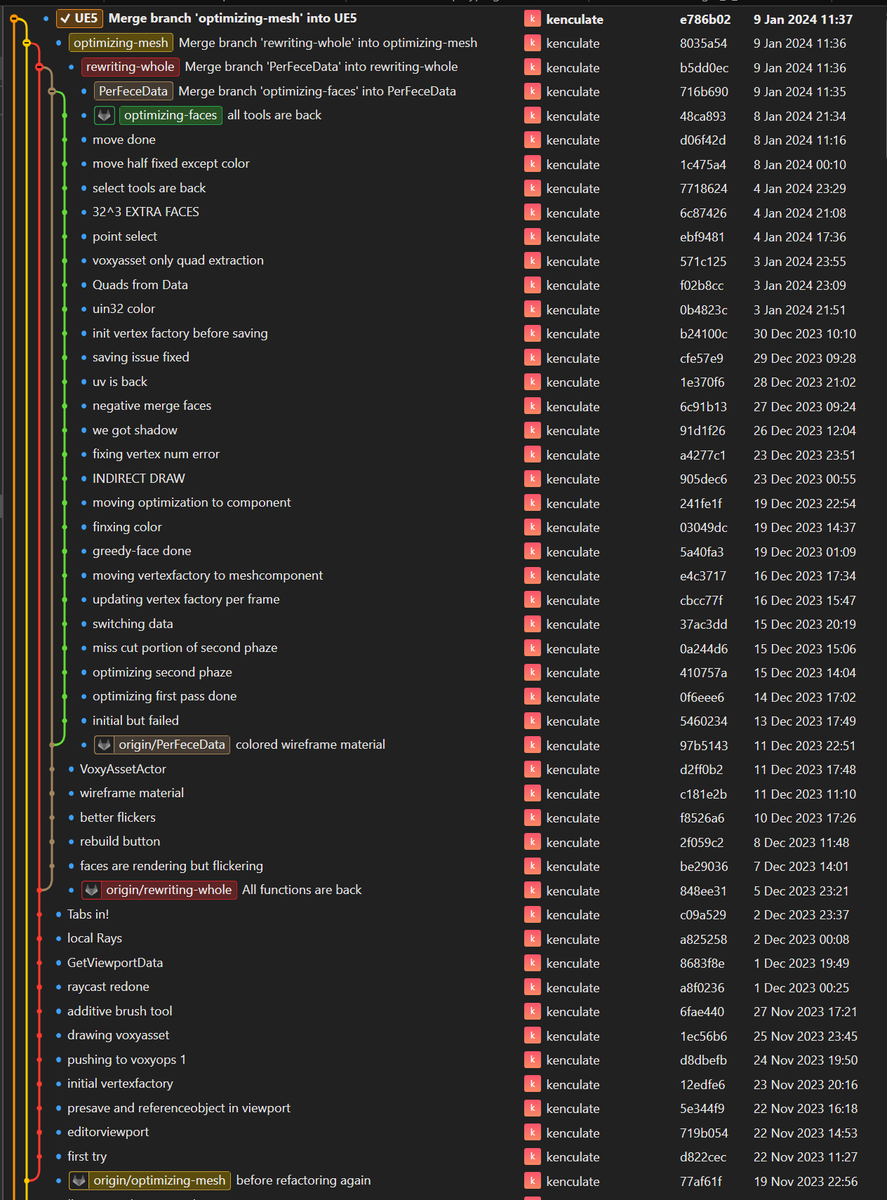The width and height of the screenshot is (887, 1200).
Task: Select commit 'updating vertex factory per frame'
Action: 186,599
